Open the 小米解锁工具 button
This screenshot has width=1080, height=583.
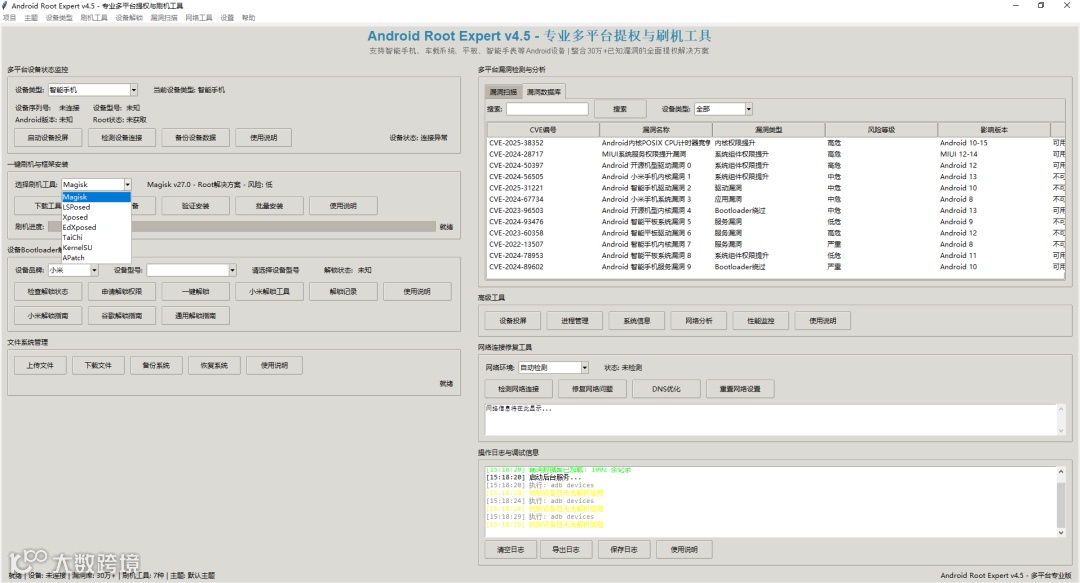tap(269, 292)
